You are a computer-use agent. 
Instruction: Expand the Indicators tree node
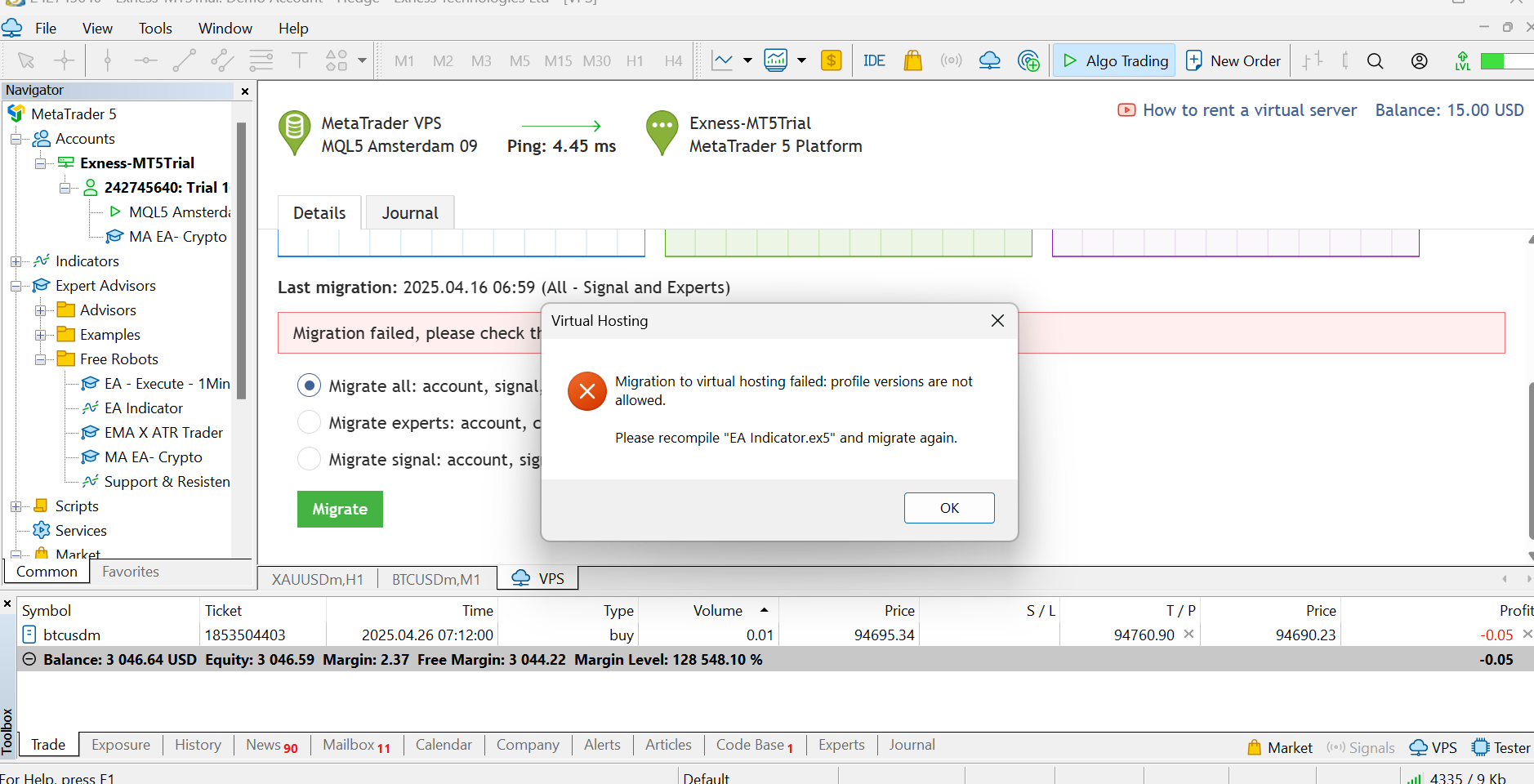coord(16,261)
